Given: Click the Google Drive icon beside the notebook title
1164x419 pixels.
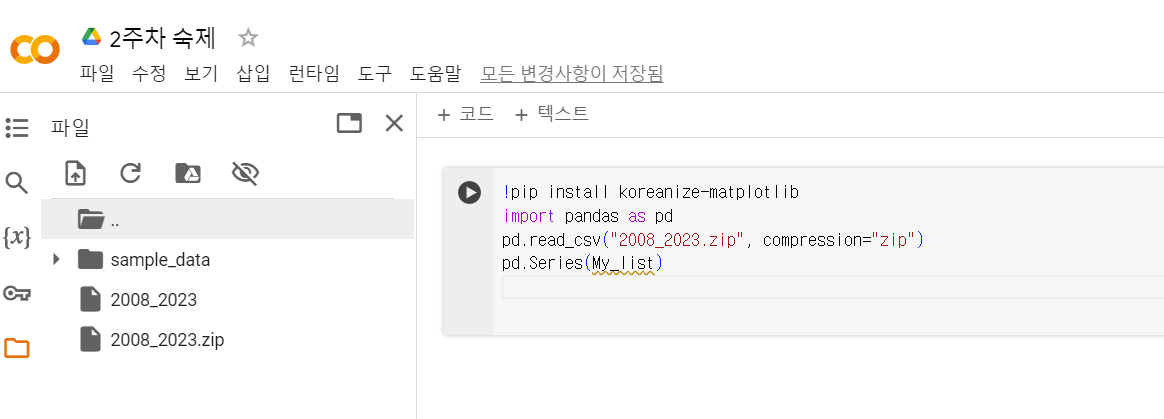Looking at the screenshot, I should coord(91,36).
